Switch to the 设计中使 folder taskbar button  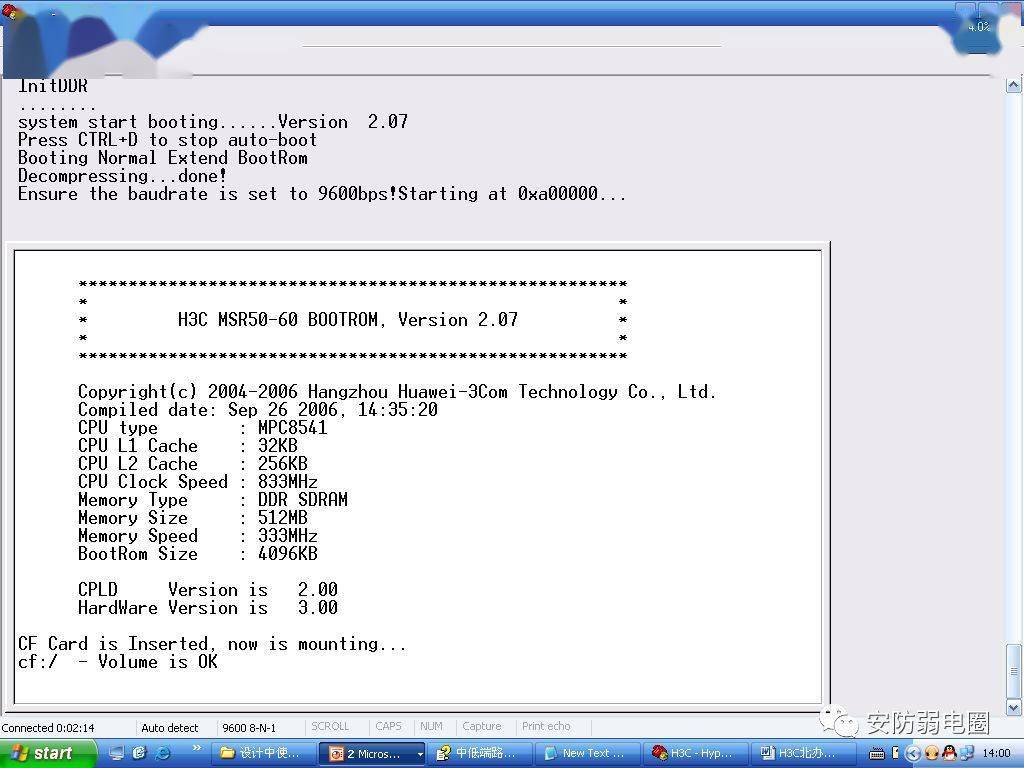coord(265,754)
